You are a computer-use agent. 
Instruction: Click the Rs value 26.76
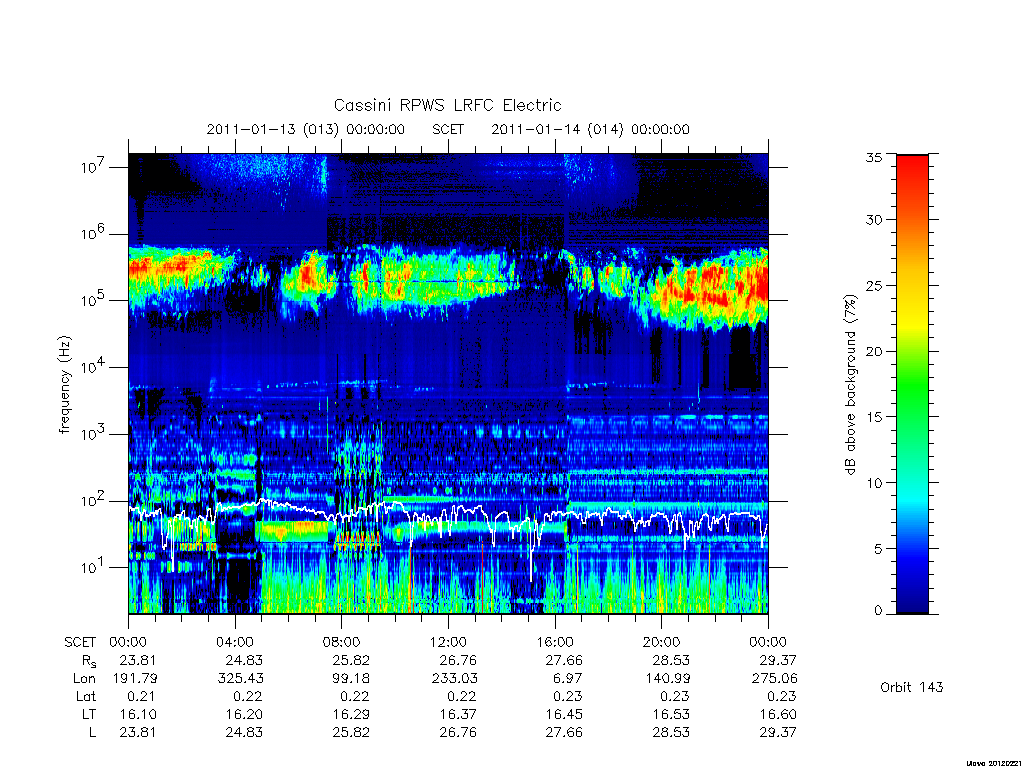click(458, 660)
